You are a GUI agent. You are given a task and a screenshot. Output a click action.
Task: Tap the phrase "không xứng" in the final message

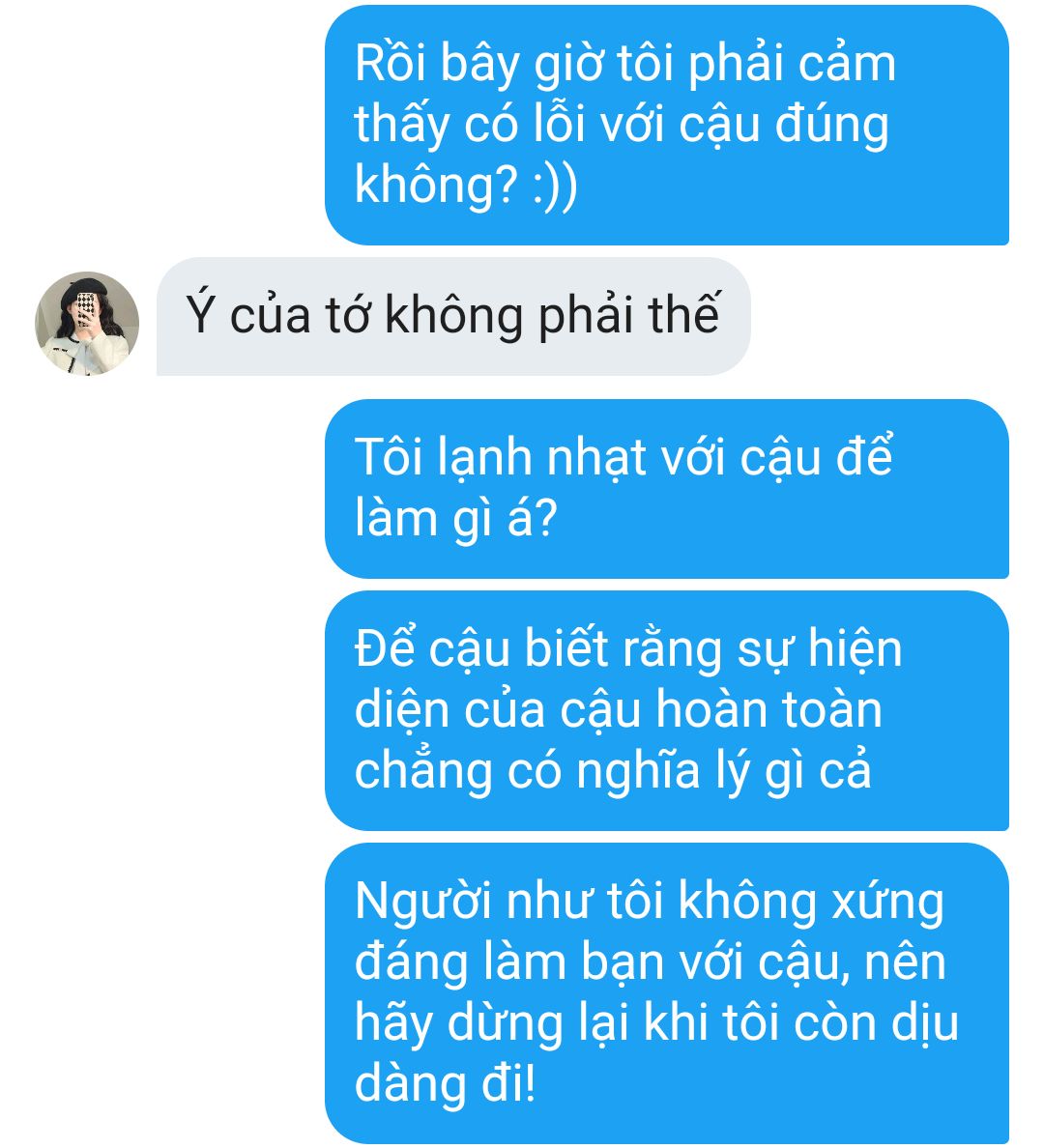[x=811, y=903]
